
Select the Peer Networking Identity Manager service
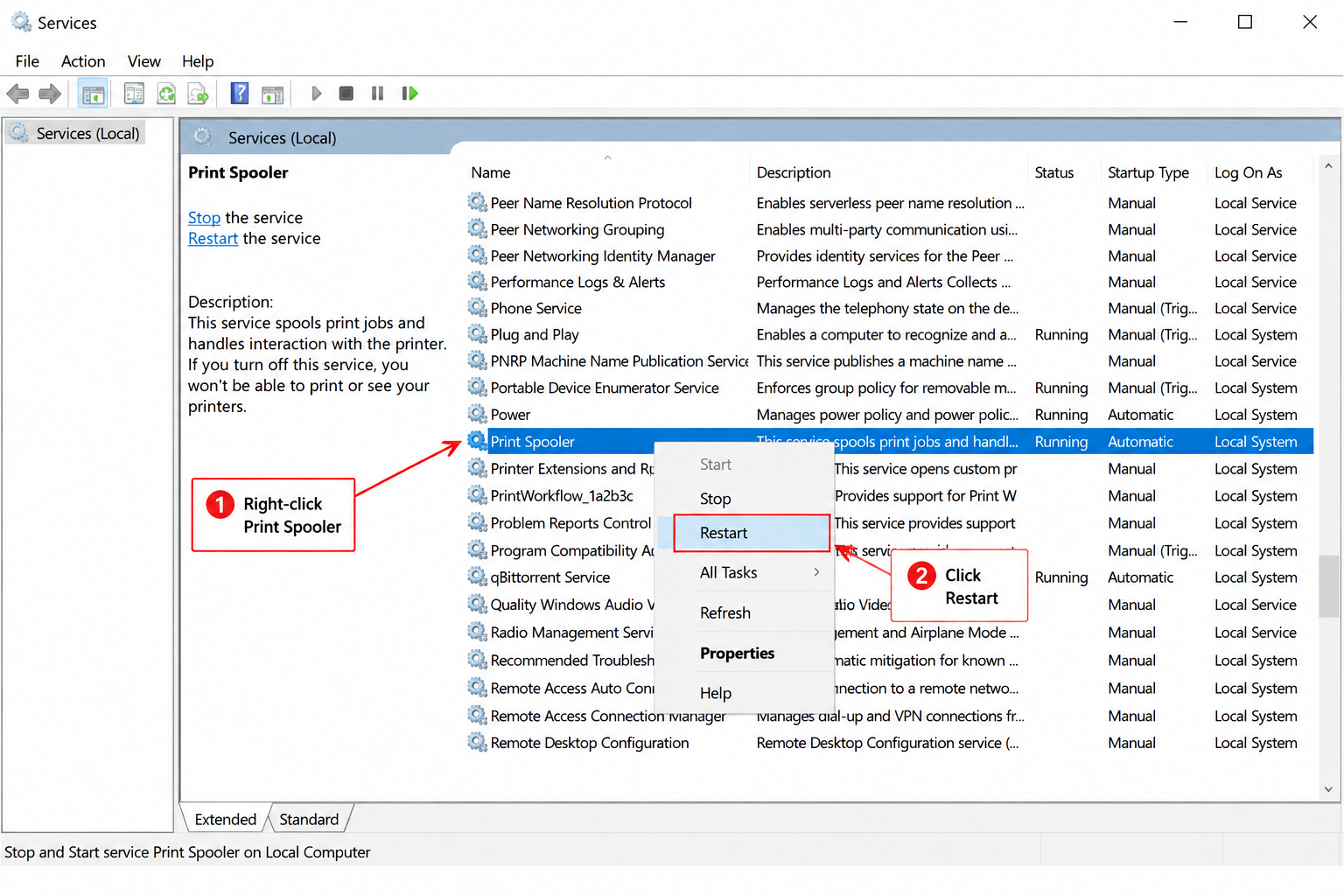pos(889,255)
